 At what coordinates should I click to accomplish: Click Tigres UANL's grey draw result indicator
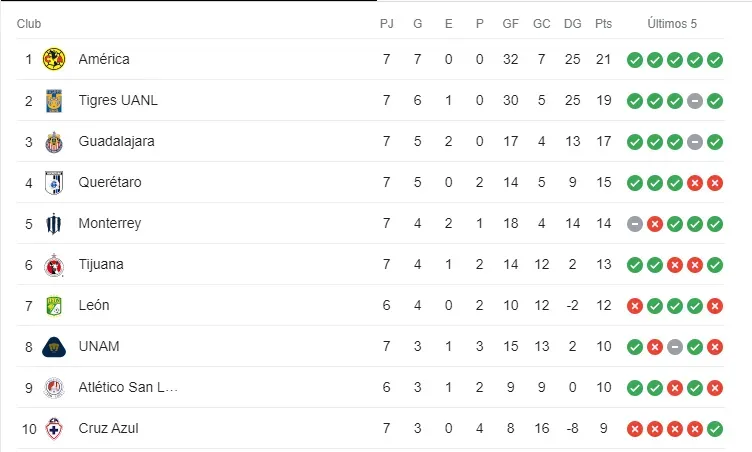click(x=694, y=101)
